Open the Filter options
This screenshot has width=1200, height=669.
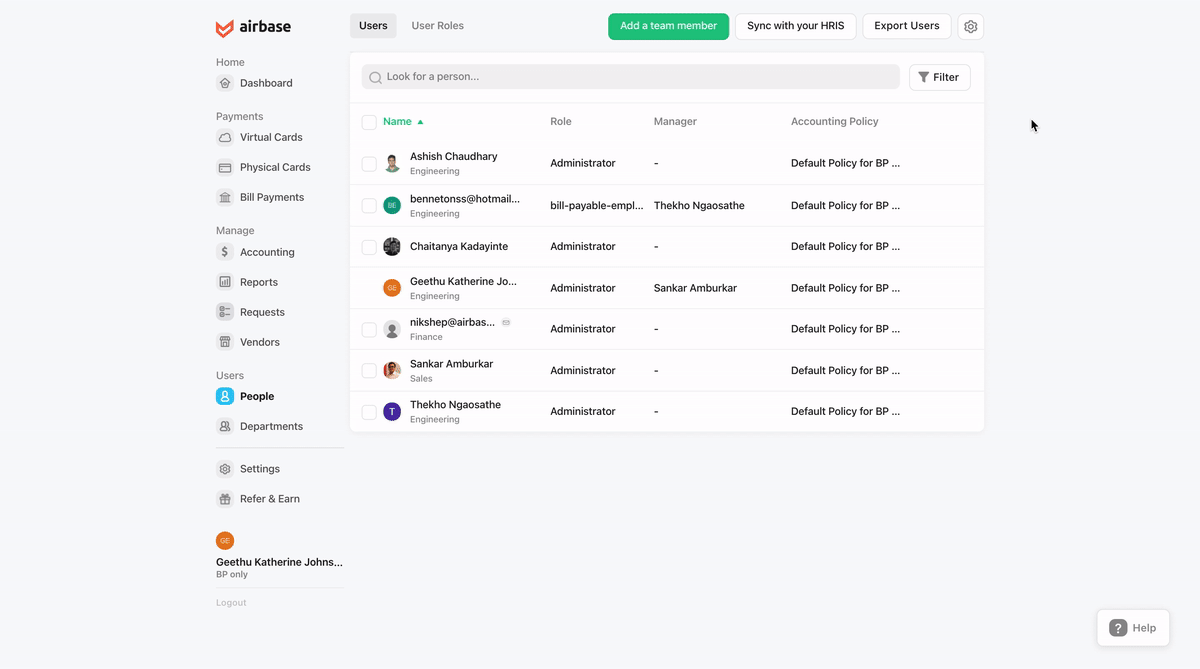pyautogui.click(x=939, y=77)
